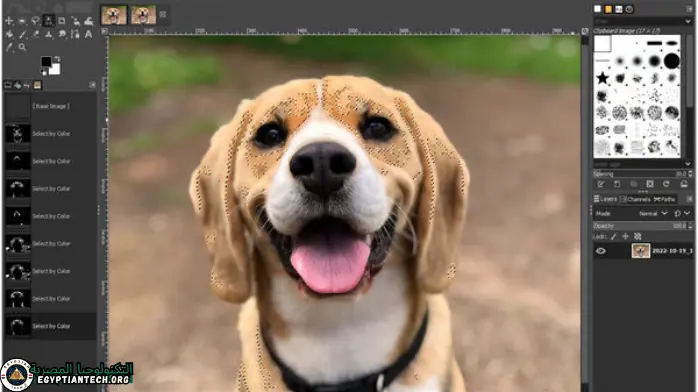698x392 pixels.
Task: Select the Smudge tool
Action: click(x=62, y=34)
